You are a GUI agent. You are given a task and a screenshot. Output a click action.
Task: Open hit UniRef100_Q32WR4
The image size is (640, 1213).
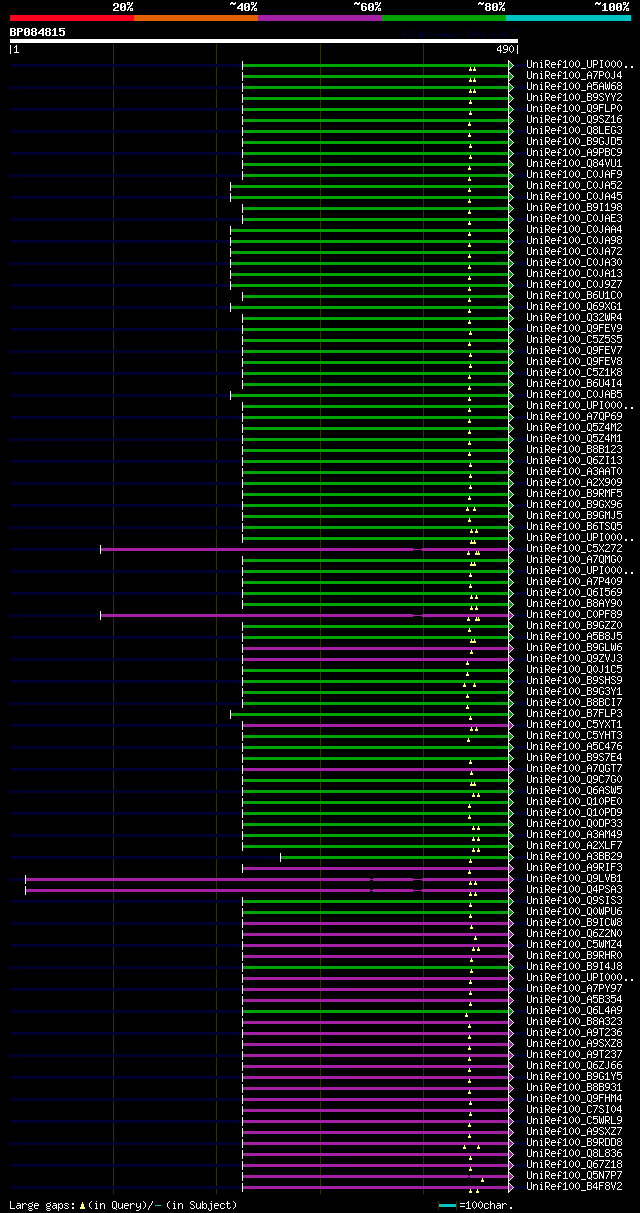pos(574,317)
